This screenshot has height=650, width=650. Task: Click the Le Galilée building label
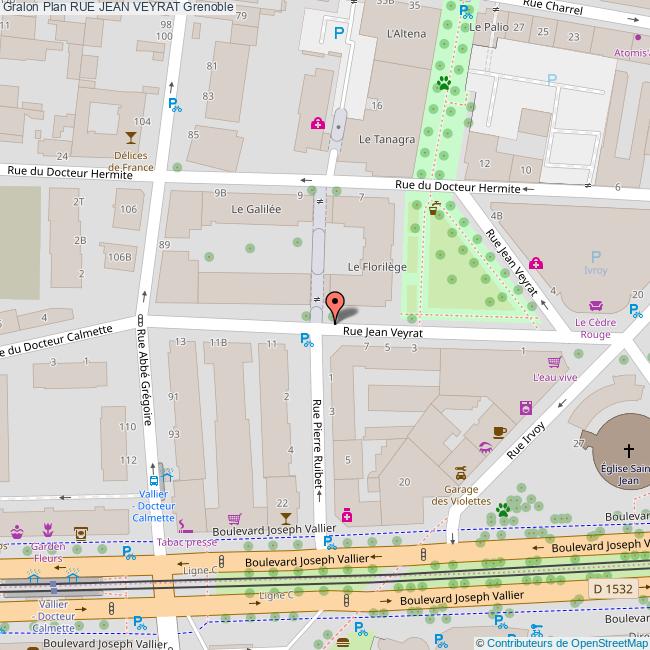click(x=256, y=209)
